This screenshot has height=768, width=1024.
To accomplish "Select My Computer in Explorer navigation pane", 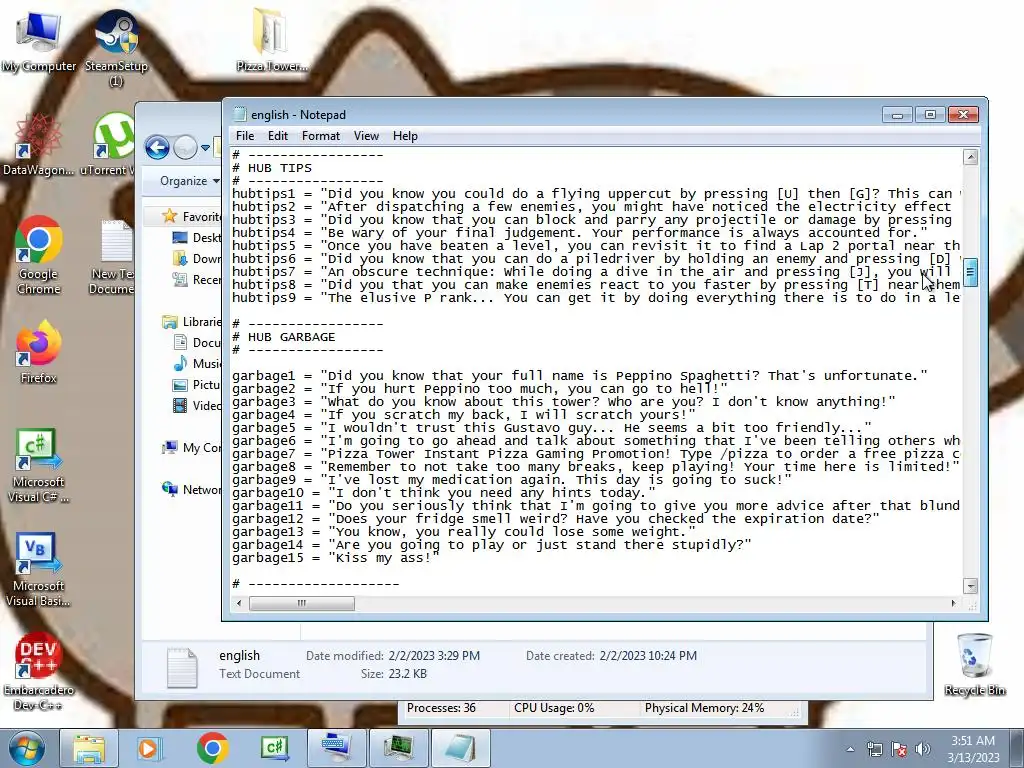I will coord(191,447).
